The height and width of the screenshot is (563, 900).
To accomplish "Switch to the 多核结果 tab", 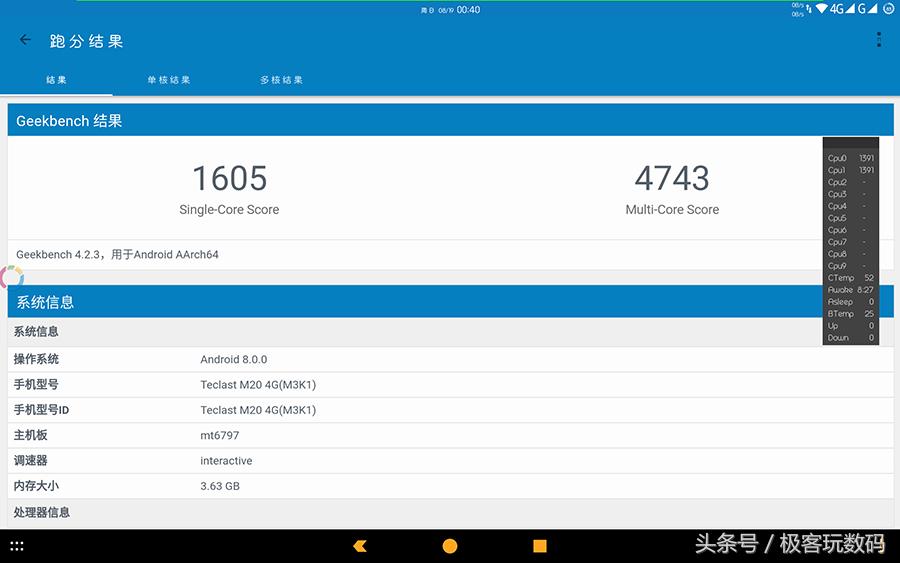I will [281, 80].
